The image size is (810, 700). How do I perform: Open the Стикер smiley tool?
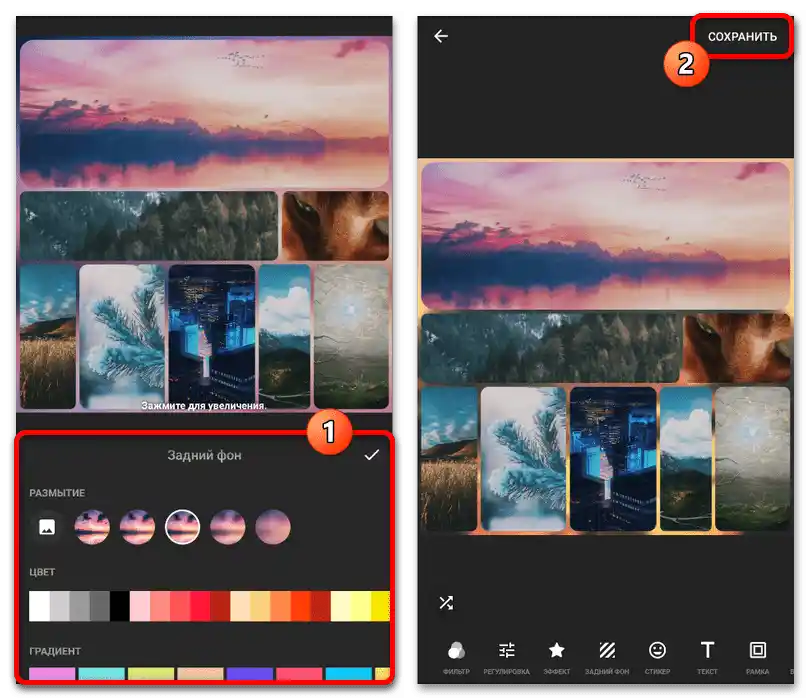[x=657, y=657]
